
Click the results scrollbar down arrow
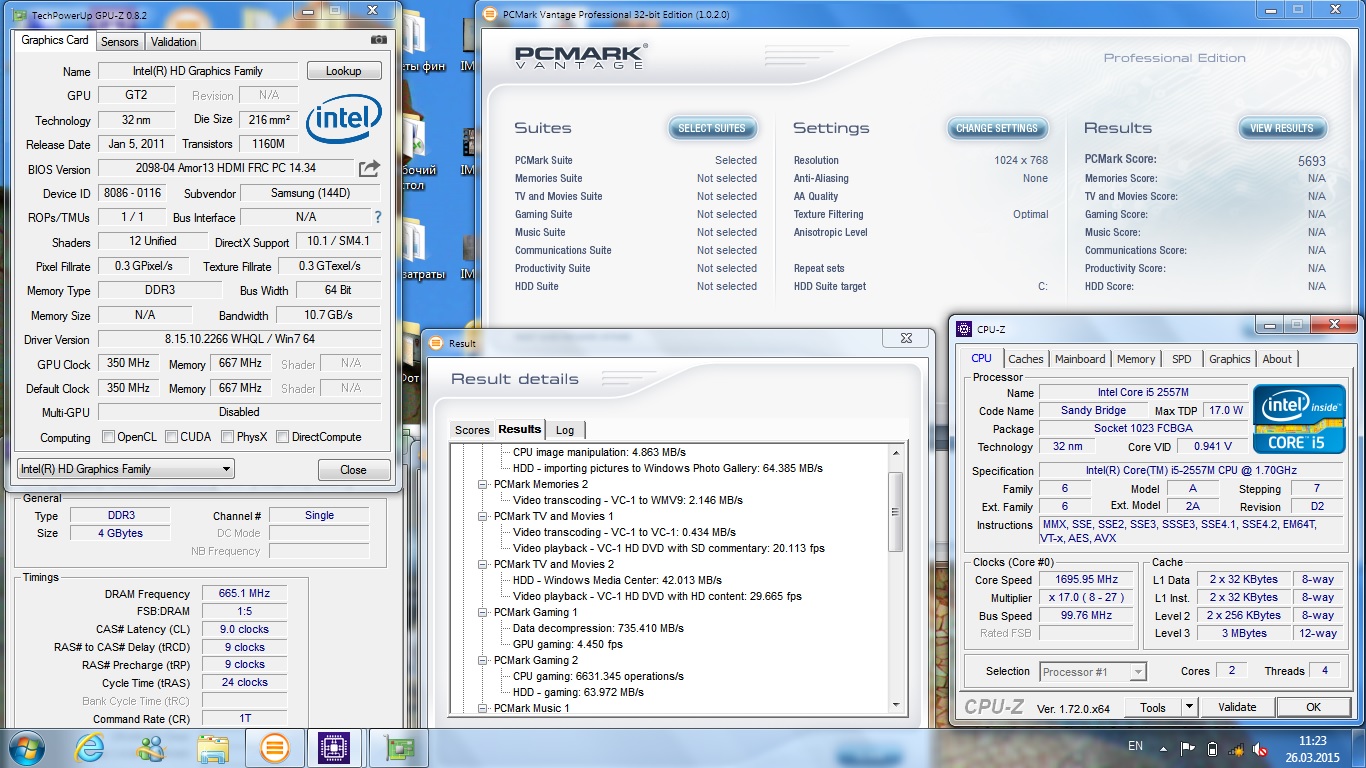pos(896,706)
